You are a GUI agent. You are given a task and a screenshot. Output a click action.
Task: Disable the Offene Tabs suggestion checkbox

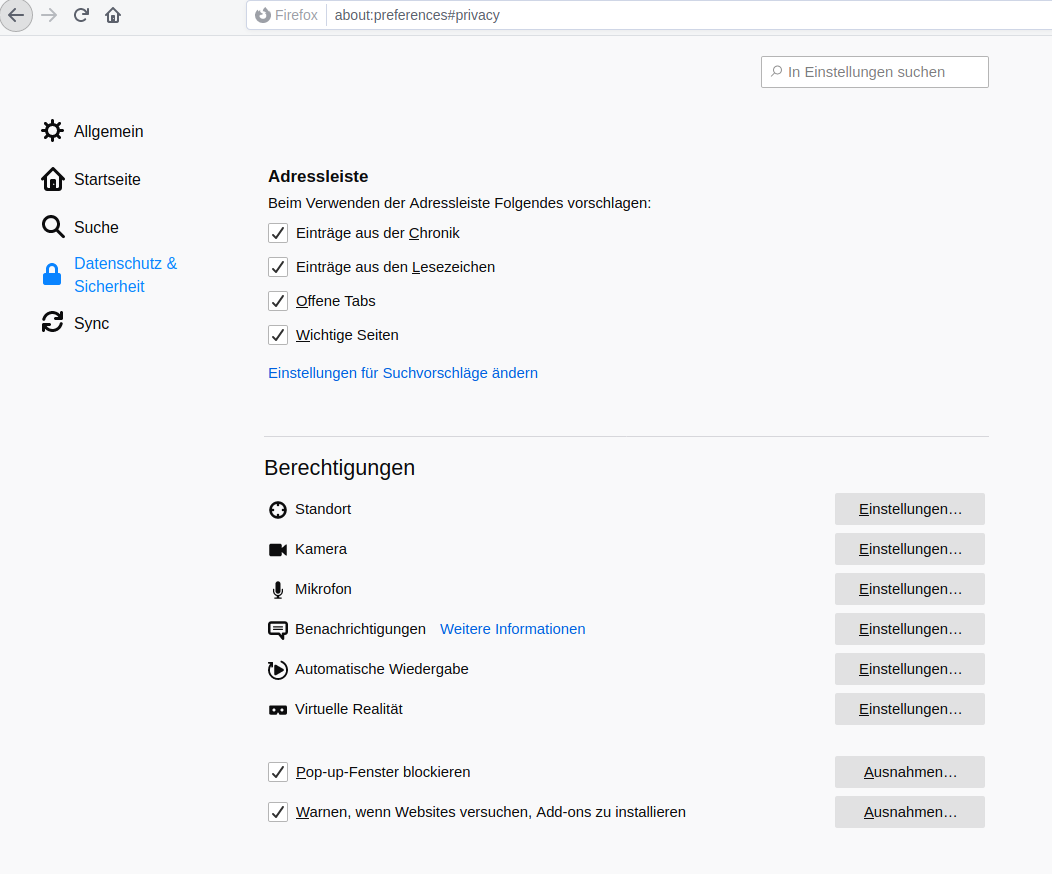(x=278, y=301)
